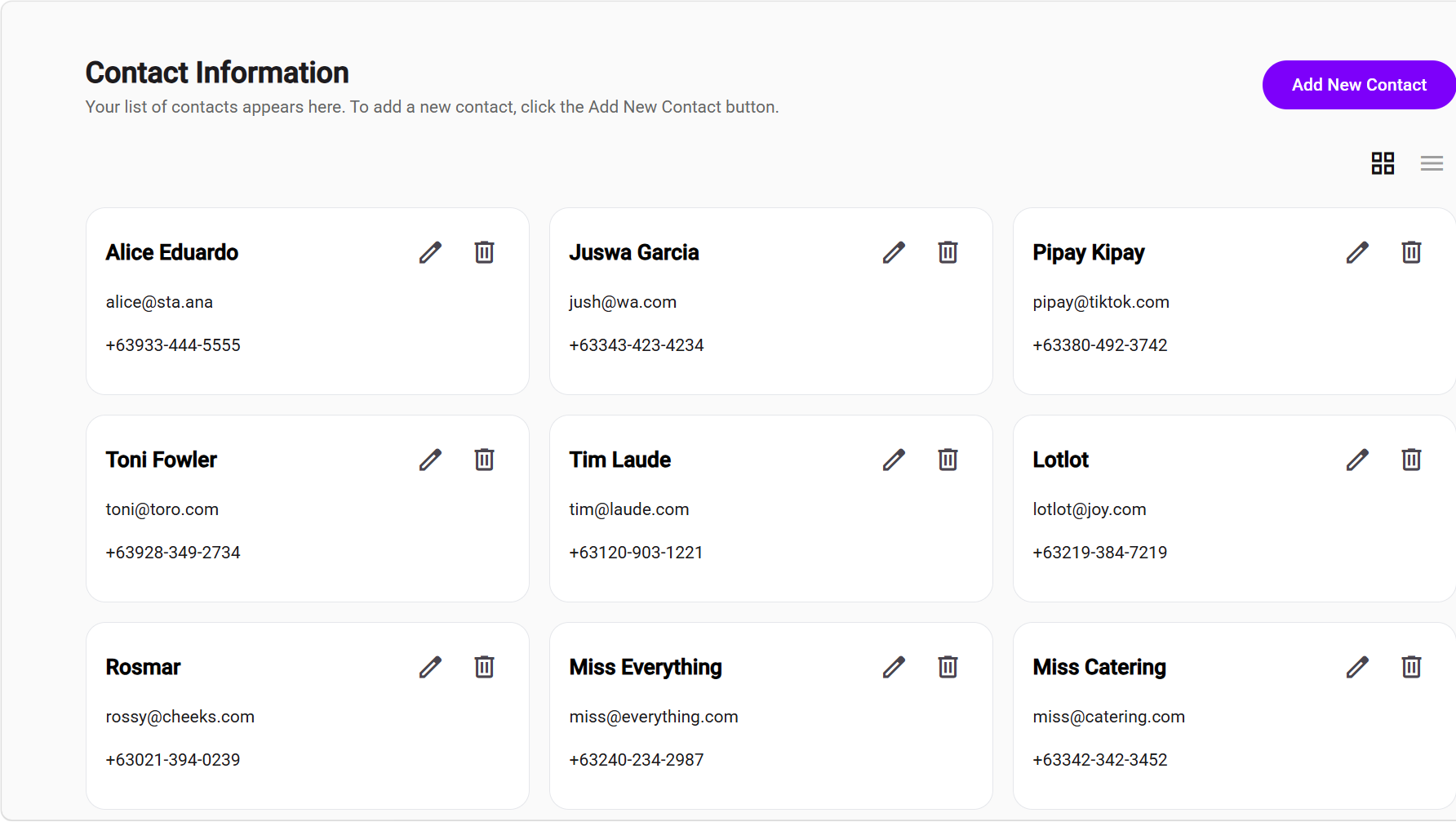Click the tim@laude.com email
This screenshot has height=822, width=1456.
click(x=629, y=509)
